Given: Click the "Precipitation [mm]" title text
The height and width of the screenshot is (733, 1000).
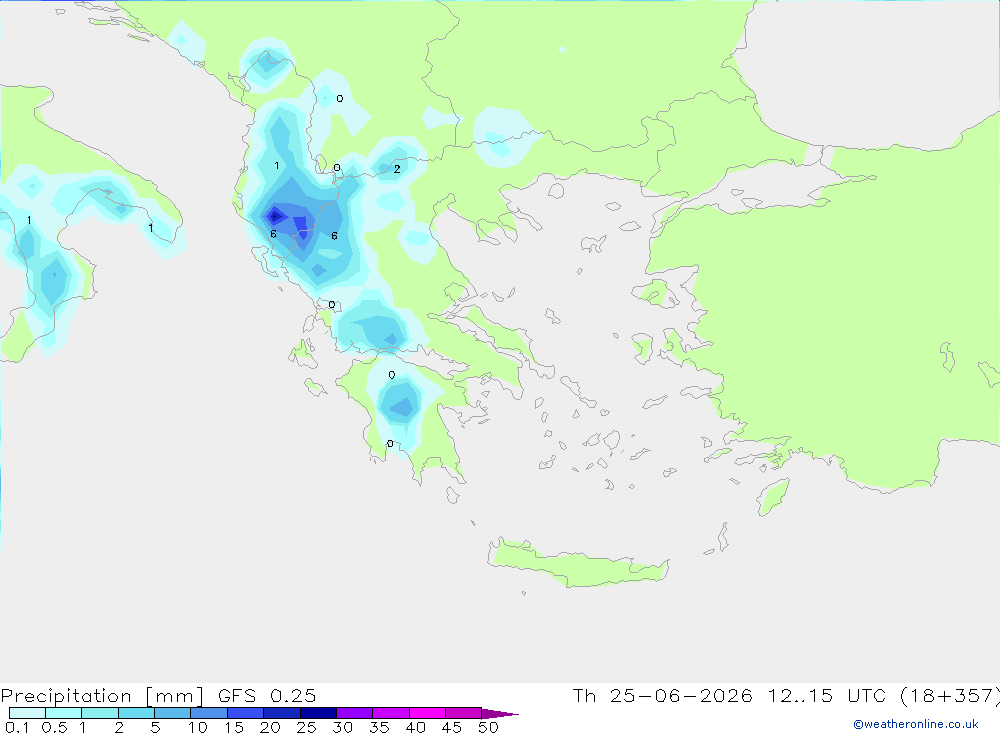Looking at the screenshot, I should (x=102, y=695).
